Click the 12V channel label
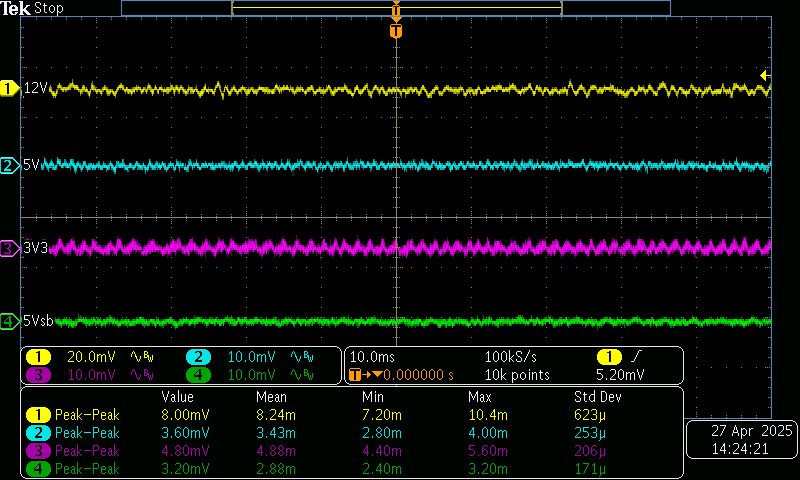 pos(36,88)
